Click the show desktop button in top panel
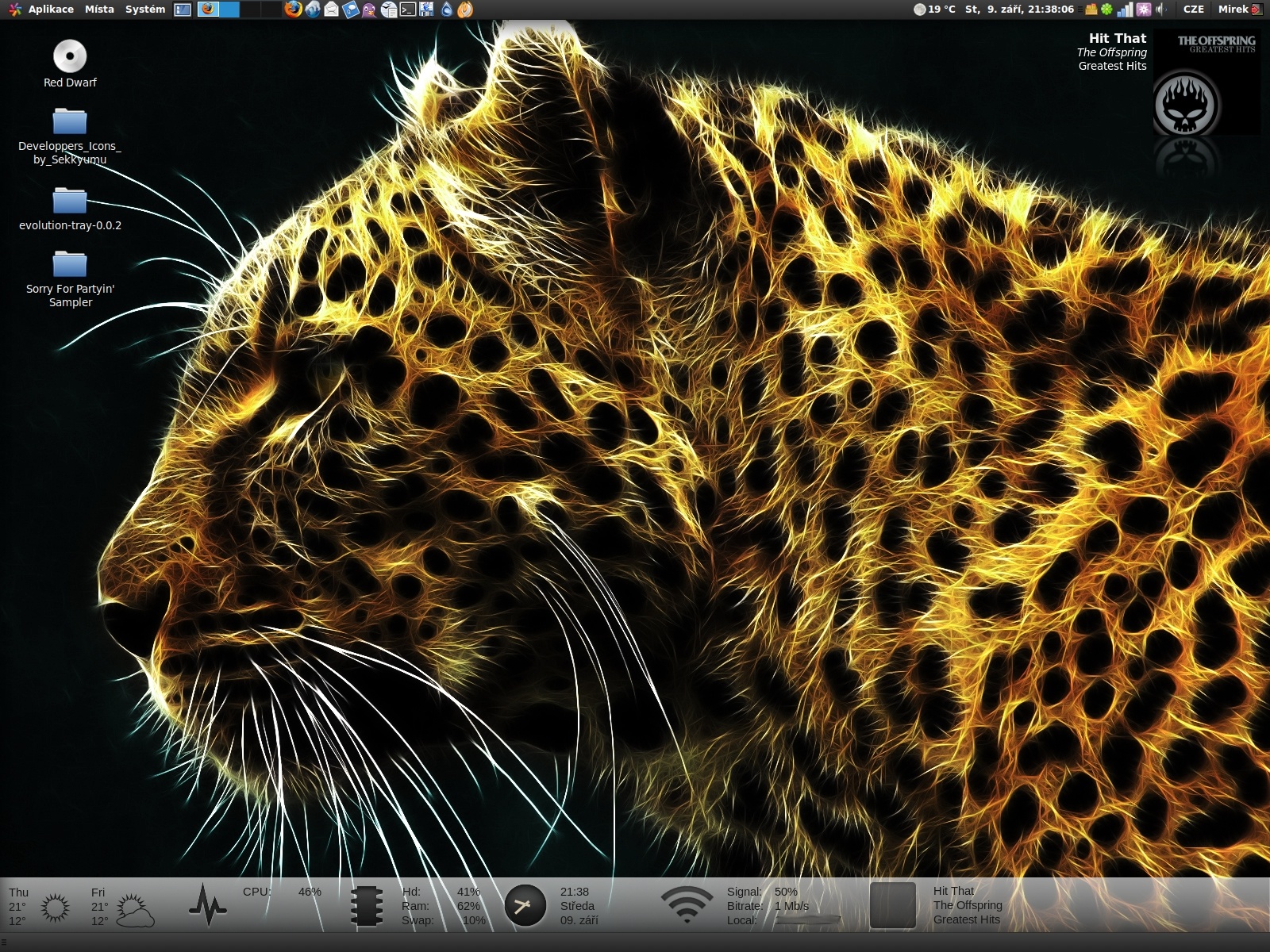Viewport: 1270px width, 952px height. tap(183, 10)
